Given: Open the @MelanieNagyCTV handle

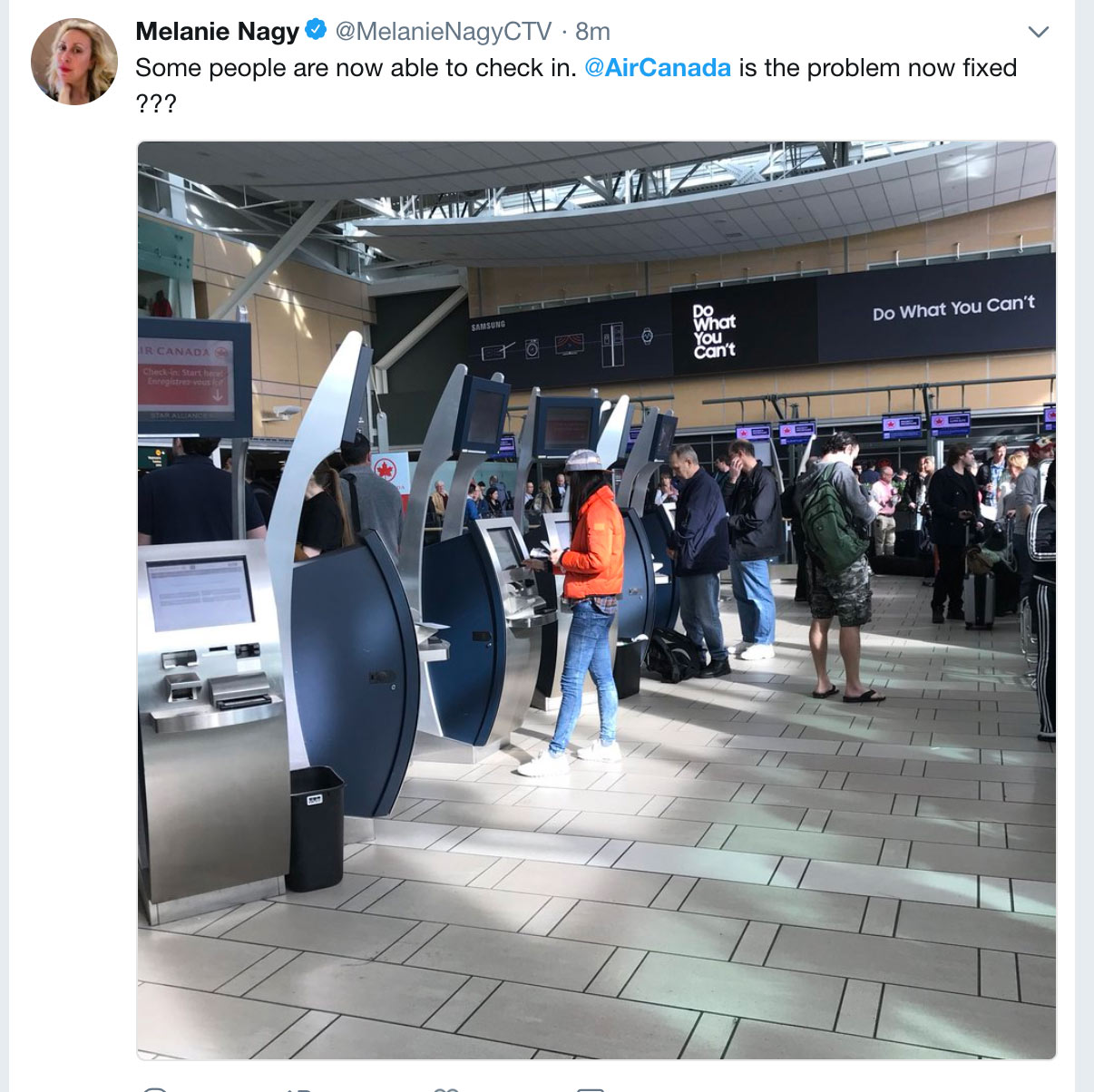Looking at the screenshot, I should (444, 31).
